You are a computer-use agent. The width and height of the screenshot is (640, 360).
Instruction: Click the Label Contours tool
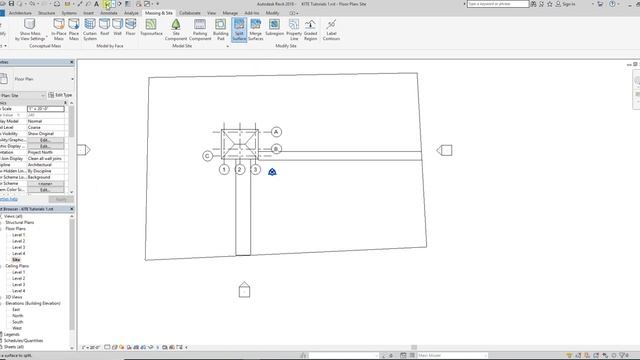point(331,29)
